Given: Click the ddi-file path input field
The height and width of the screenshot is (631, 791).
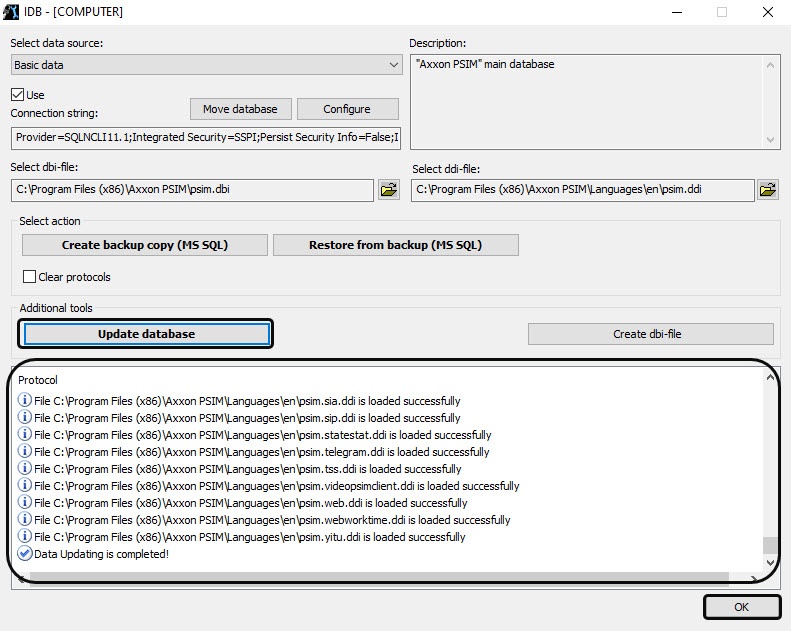Looking at the screenshot, I should (582, 190).
